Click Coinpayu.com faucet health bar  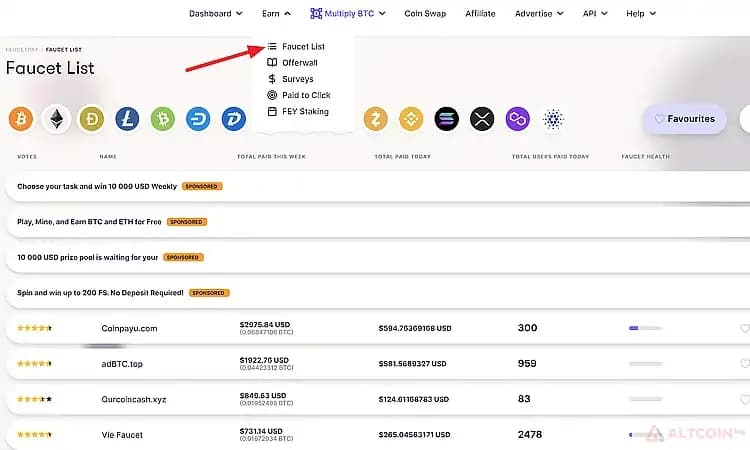[x=646, y=328]
